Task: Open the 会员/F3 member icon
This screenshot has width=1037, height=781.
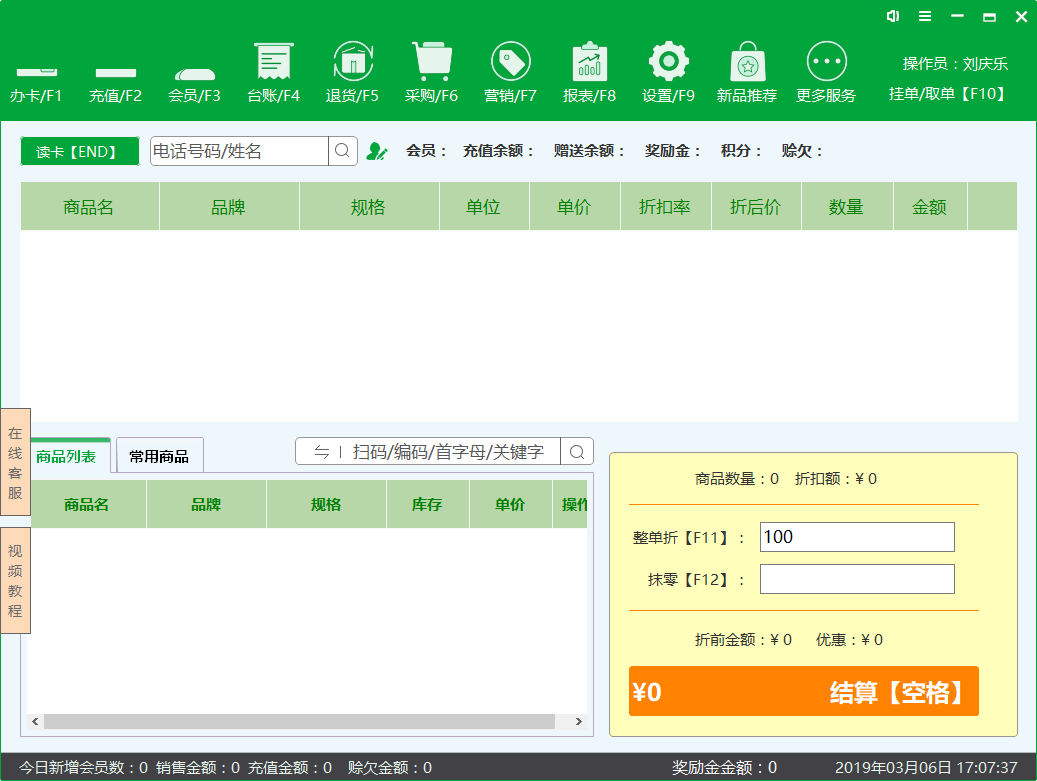Action: [194, 72]
